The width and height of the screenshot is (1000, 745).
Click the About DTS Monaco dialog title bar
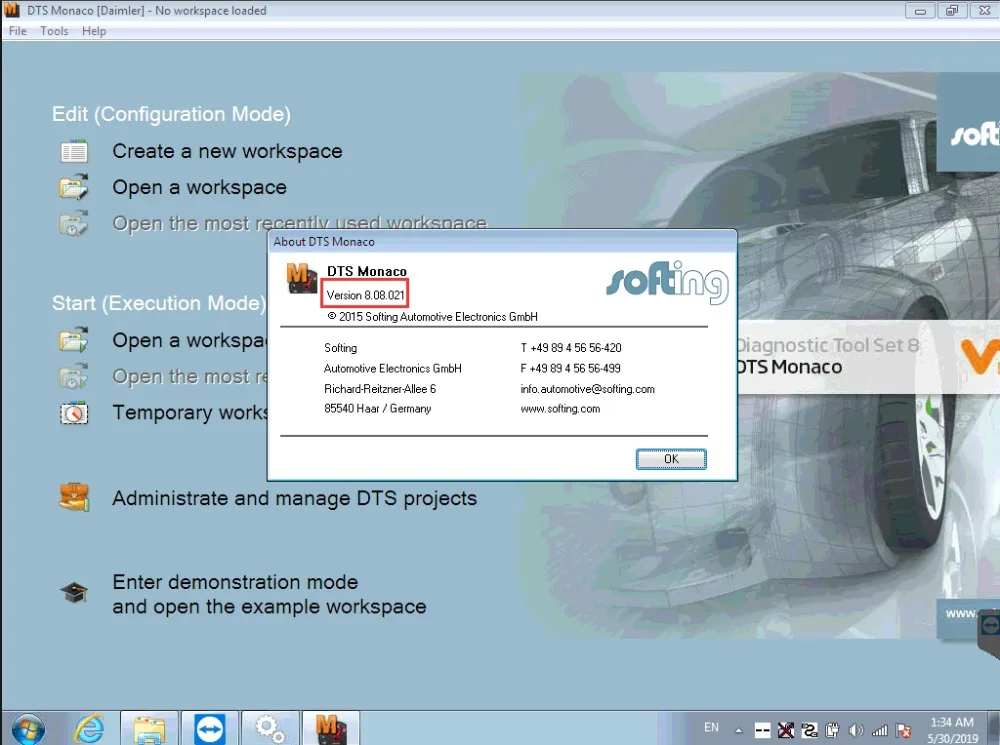[x=502, y=242]
